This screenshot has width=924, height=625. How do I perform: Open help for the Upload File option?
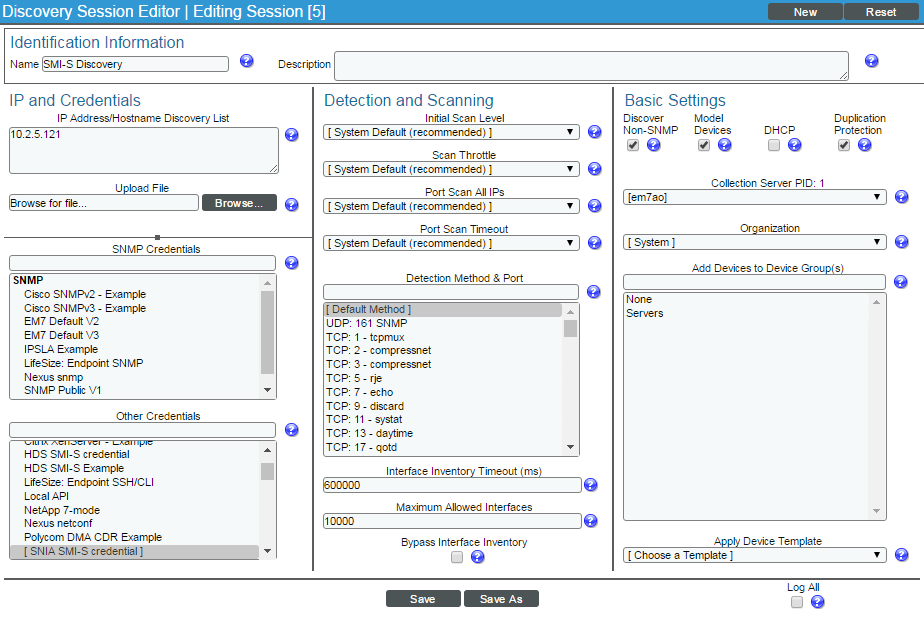tap(291, 204)
